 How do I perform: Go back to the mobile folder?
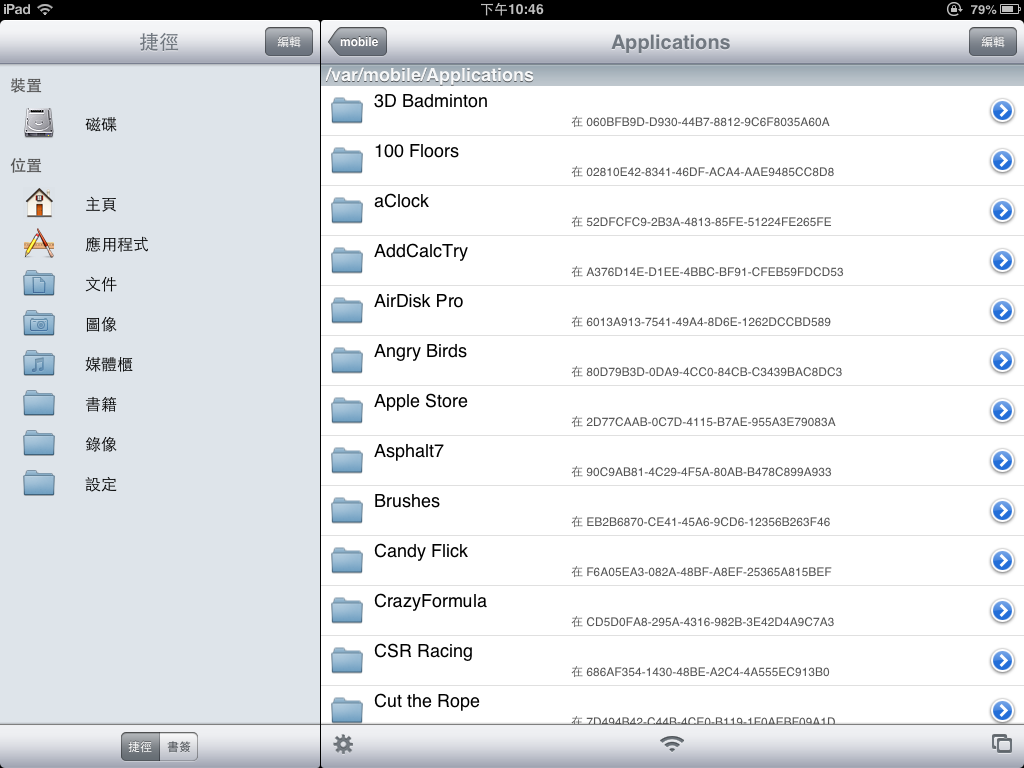(358, 42)
